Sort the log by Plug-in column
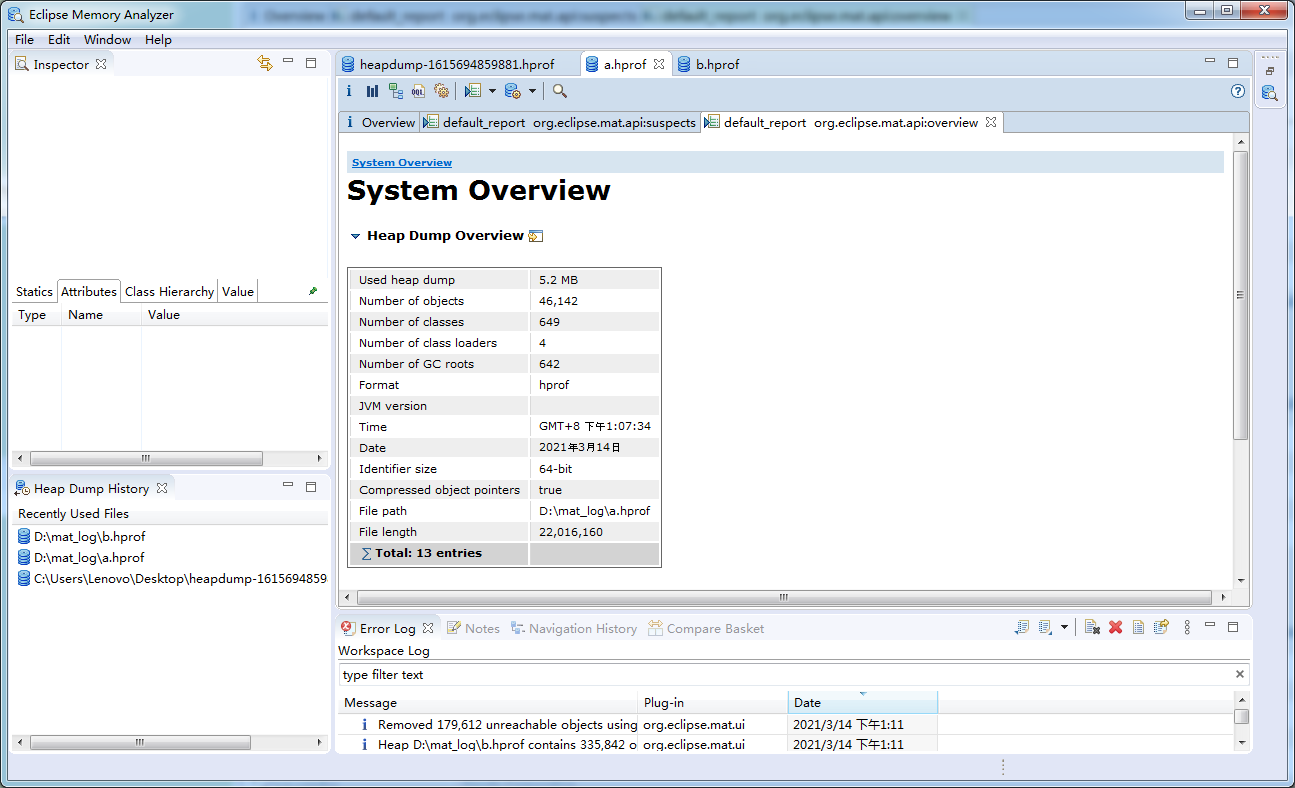Screen dimensions: 1295x788 tap(713, 703)
